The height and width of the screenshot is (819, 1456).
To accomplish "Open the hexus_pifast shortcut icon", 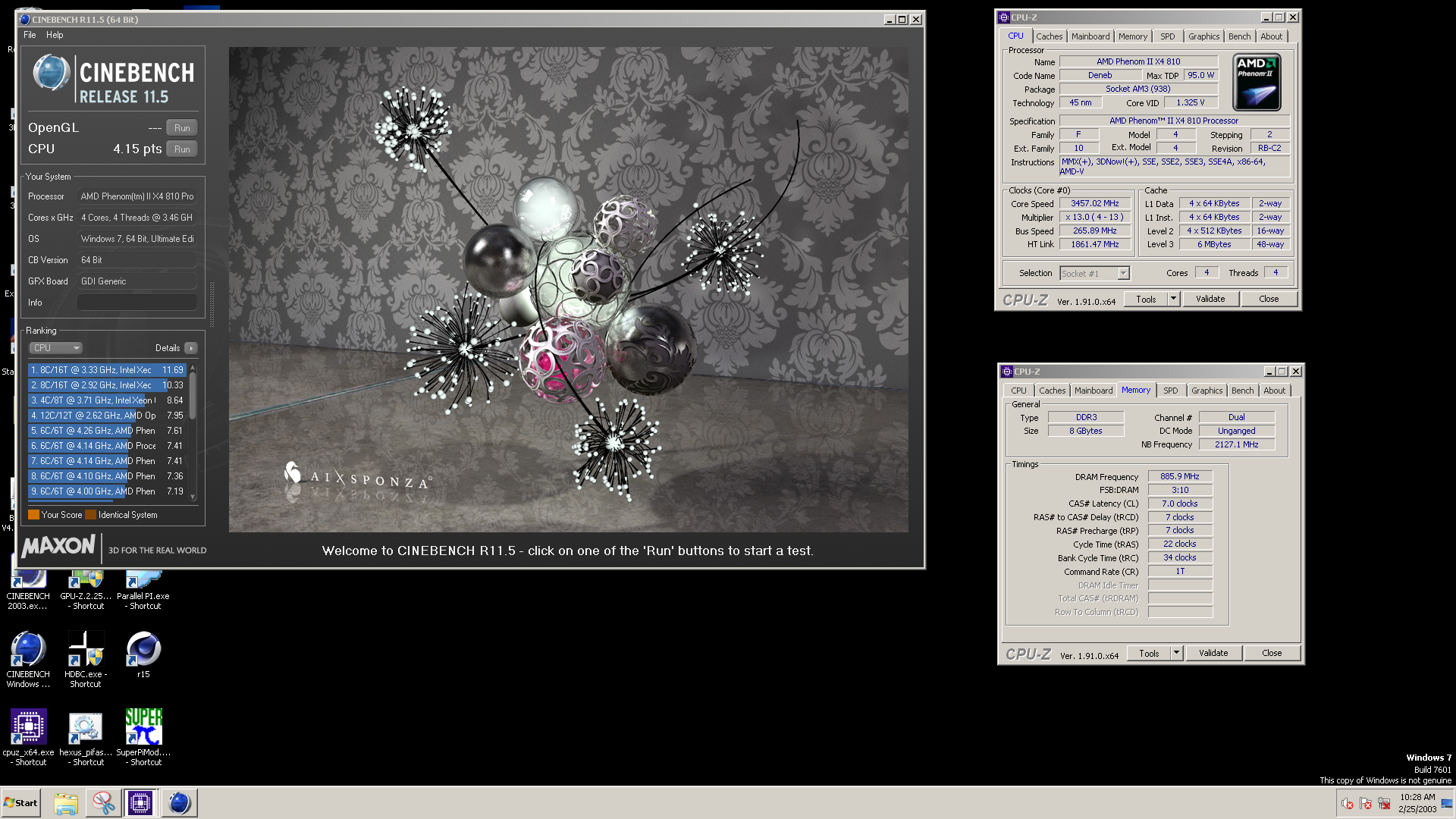I will (86, 736).
